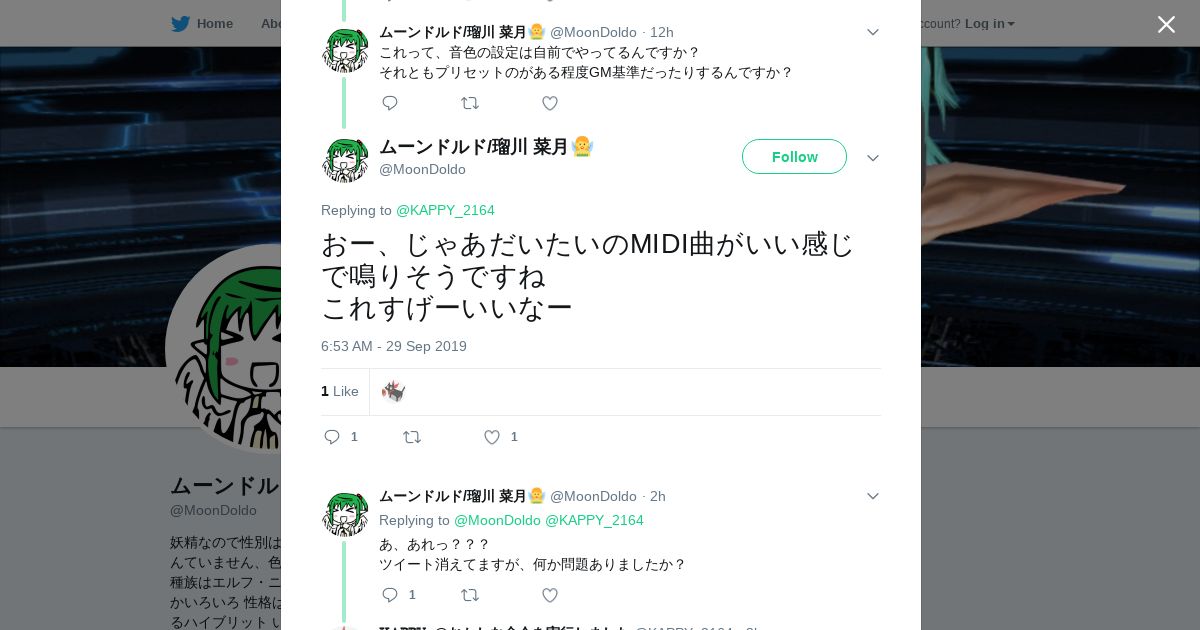Like the ツイート消えてますが tweet
Viewport: 1200px width, 630px height.
point(549,595)
